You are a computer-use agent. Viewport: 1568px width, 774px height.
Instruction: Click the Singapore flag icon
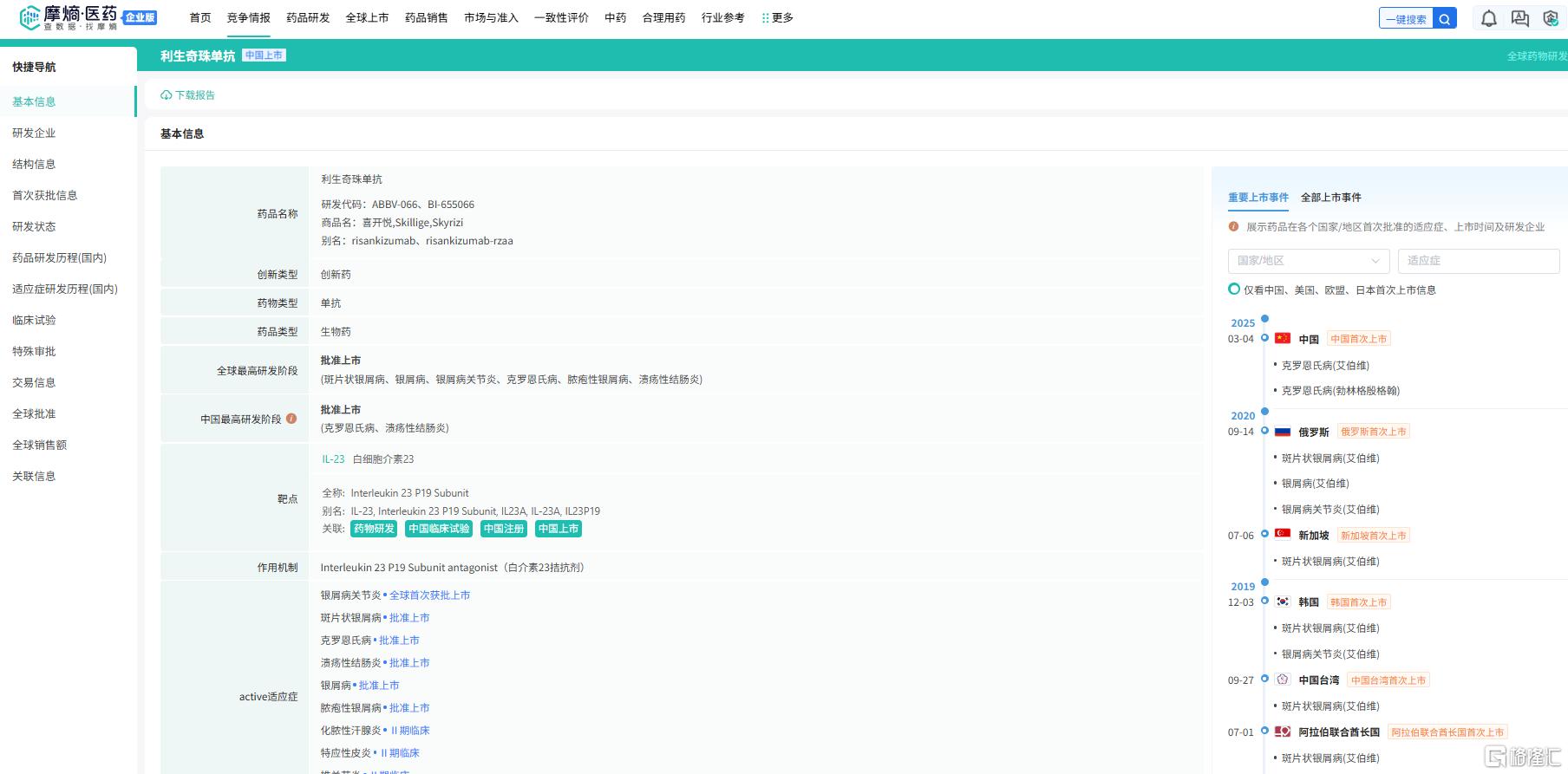click(x=1283, y=535)
